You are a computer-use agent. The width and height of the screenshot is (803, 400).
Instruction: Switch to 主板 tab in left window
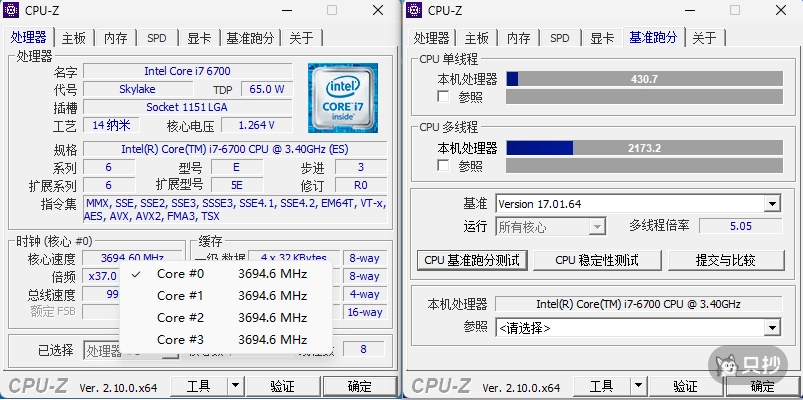[x=74, y=38]
